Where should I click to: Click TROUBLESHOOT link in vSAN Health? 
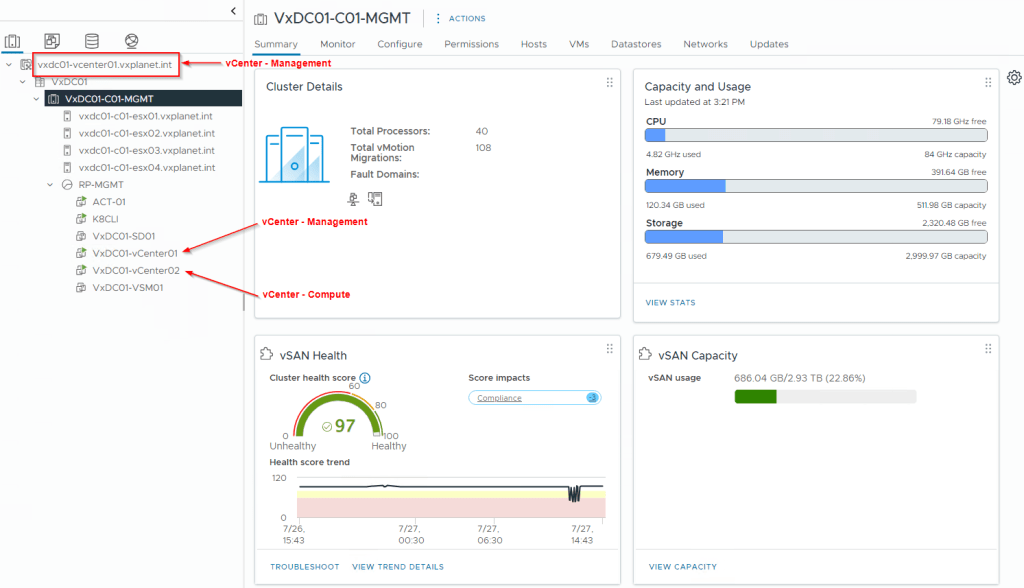(305, 566)
